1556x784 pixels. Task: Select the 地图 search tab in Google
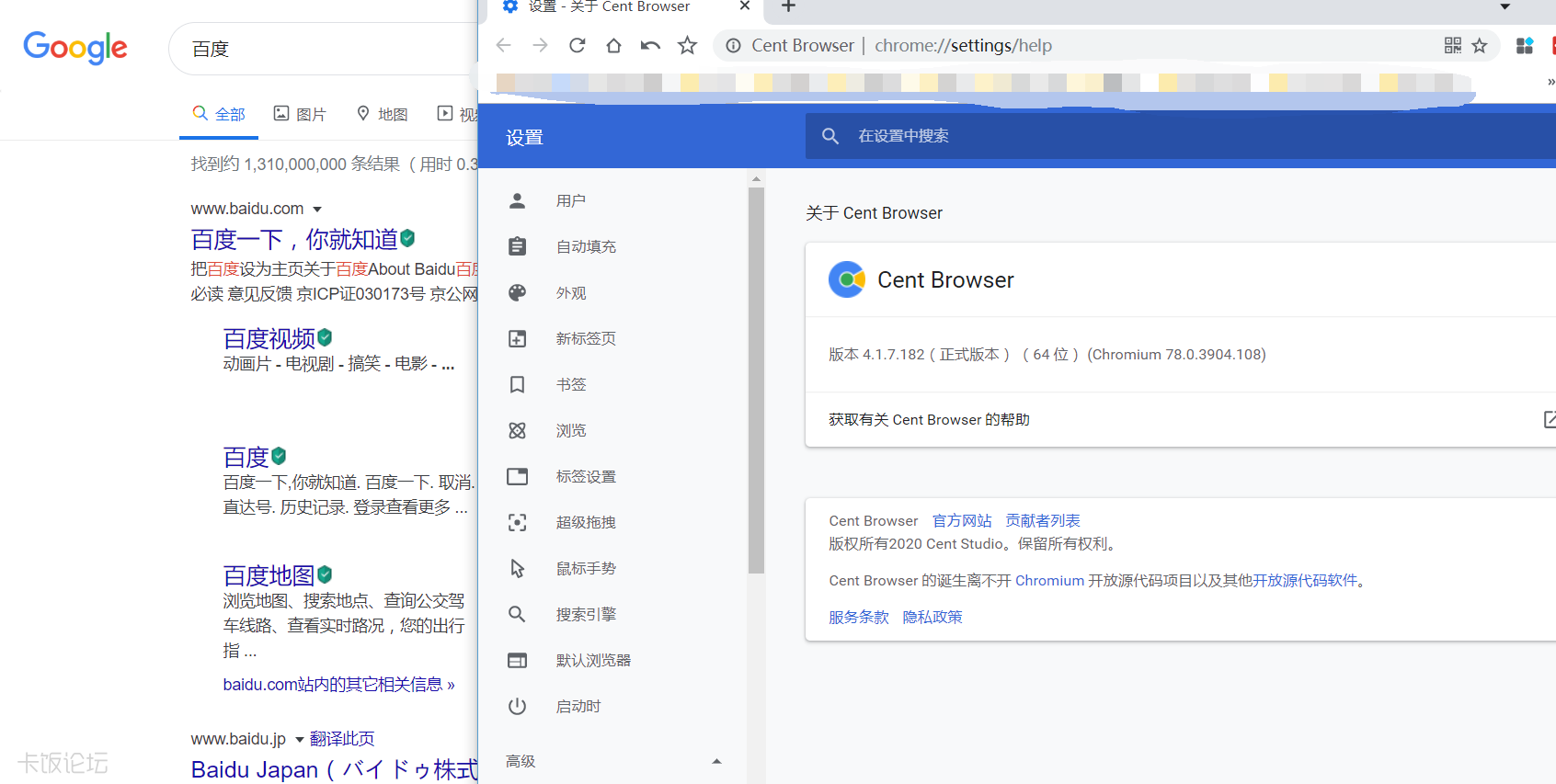382,114
